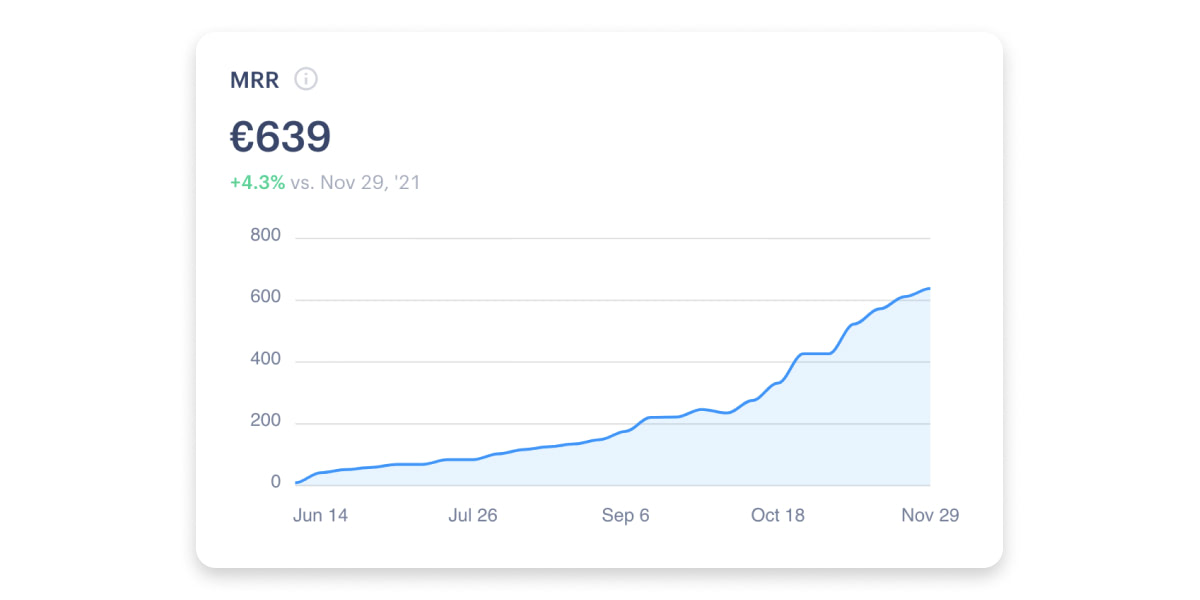Click the chart line above Sep 6
This screenshot has width=1200, height=600.
click(x=625, y=430)
